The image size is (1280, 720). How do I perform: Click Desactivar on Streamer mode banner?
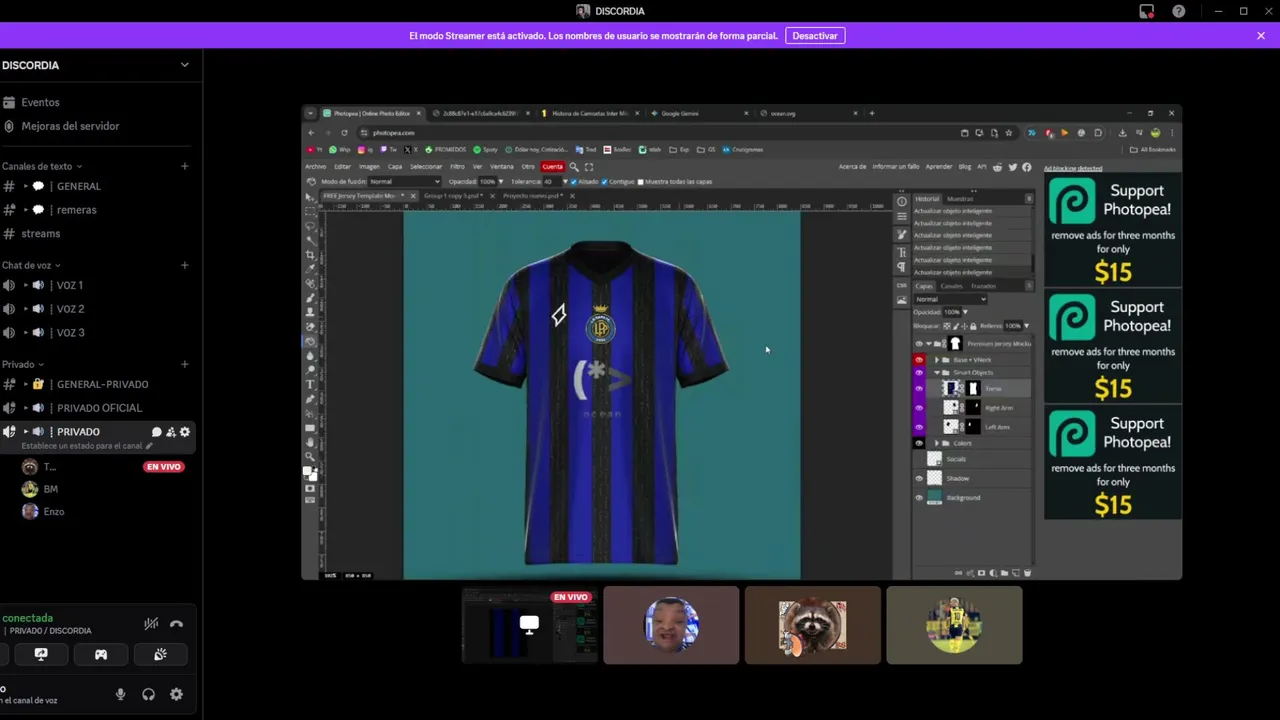(x=815, y=36)
